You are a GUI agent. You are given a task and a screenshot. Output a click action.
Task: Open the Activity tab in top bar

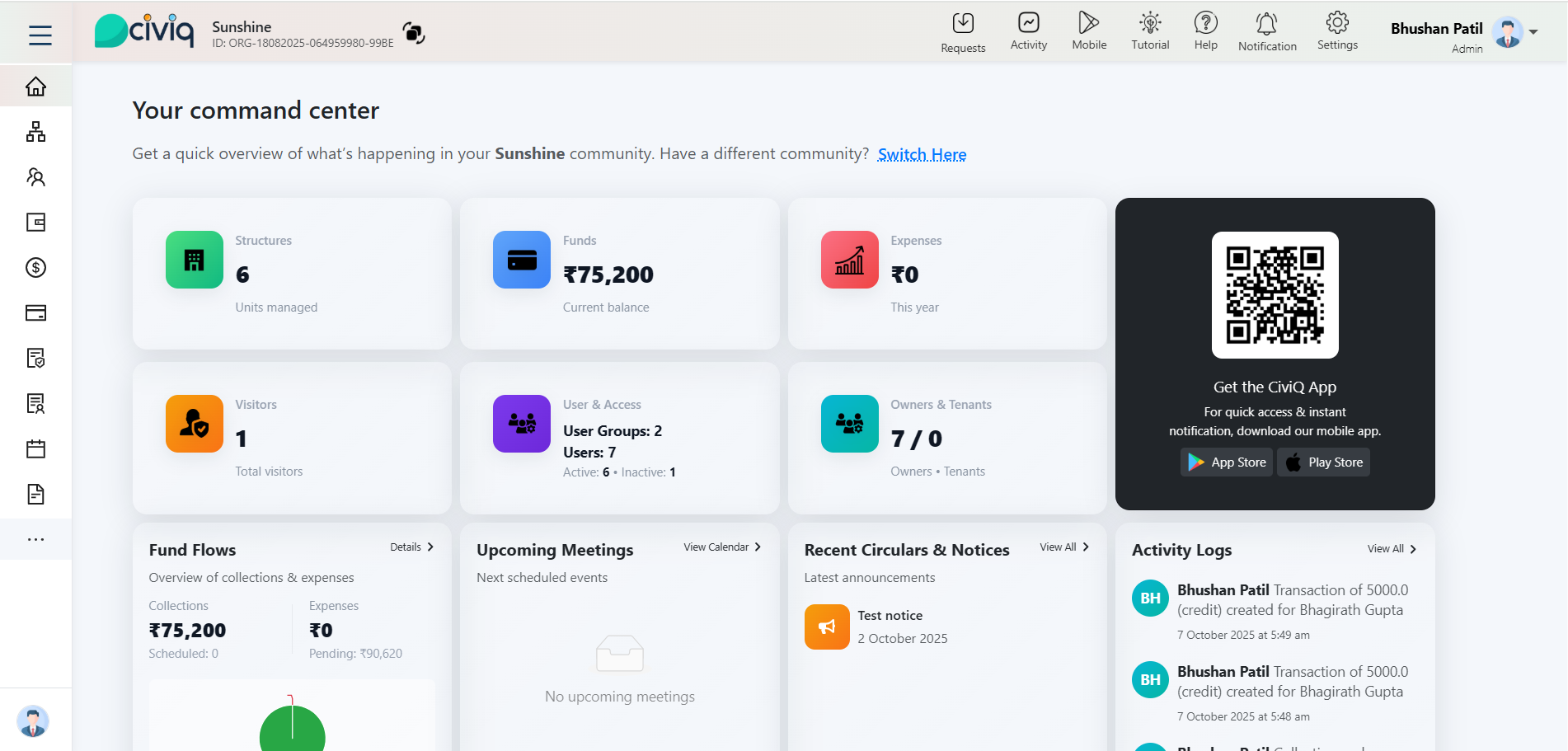(x=1028, y=32)
